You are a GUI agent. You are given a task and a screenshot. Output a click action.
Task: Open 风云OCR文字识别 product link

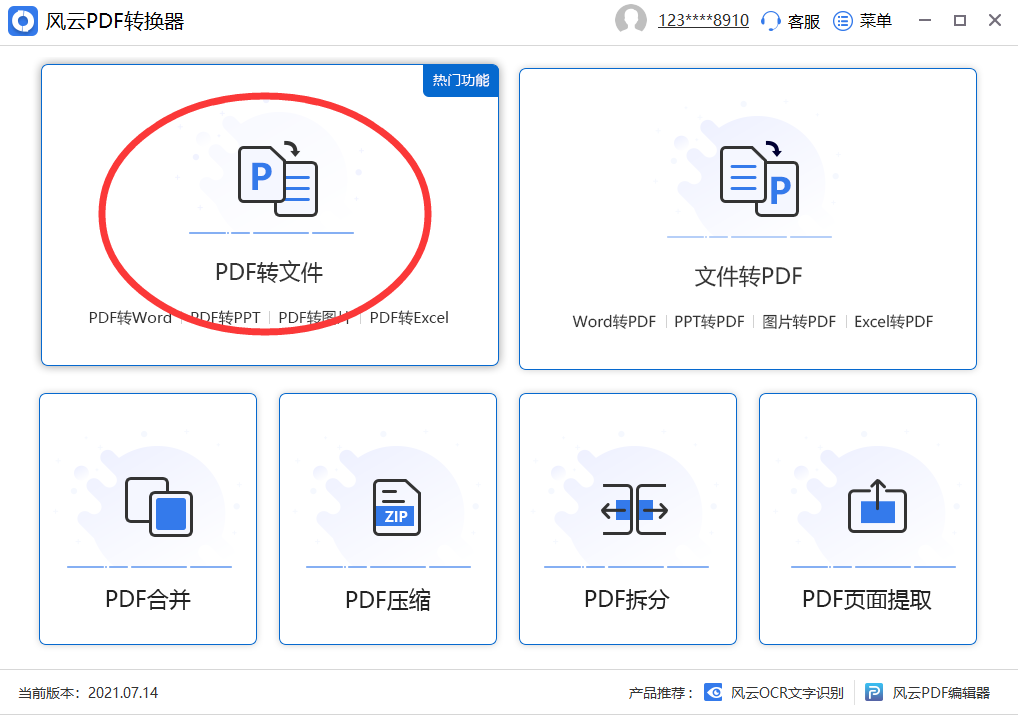[787, 693]
